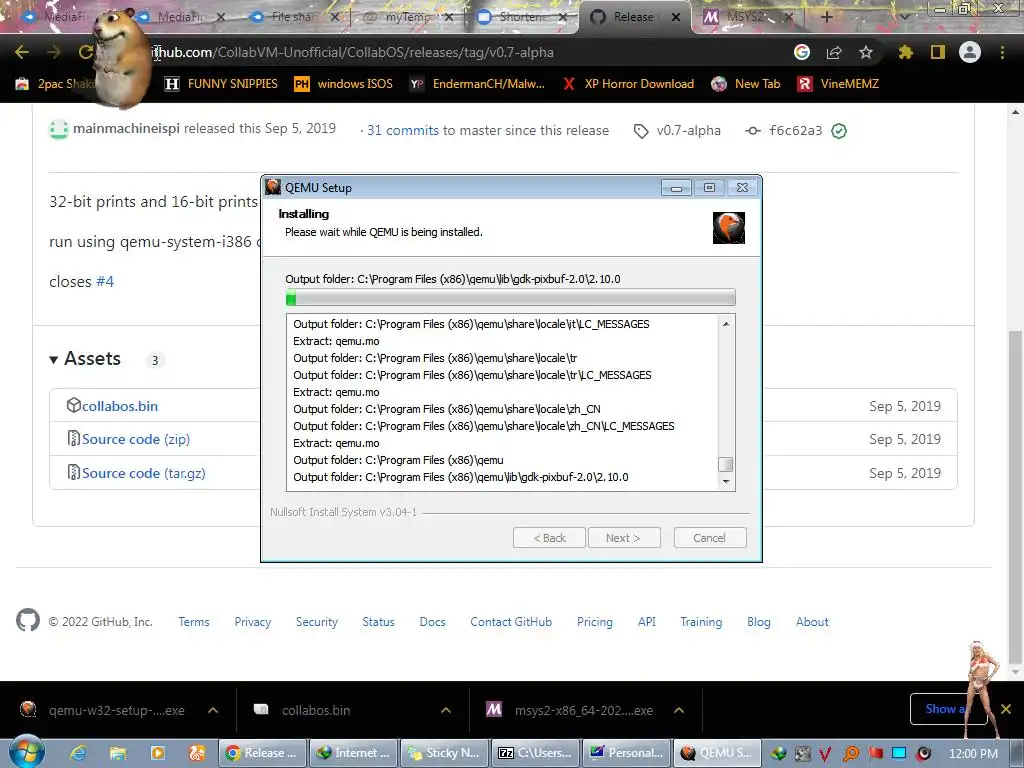Close the Release GitHub tab
Image resolution: width=1024 pixels, height=768 pixels.
[676, 17]
